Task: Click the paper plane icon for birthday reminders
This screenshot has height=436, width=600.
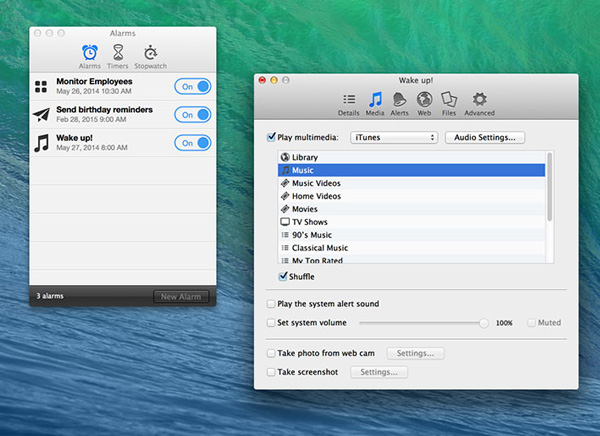Action: click(x=41, y=114)
